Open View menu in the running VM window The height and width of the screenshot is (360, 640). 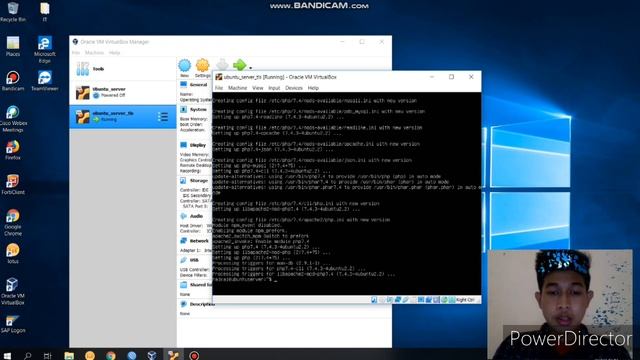[258, 88]
